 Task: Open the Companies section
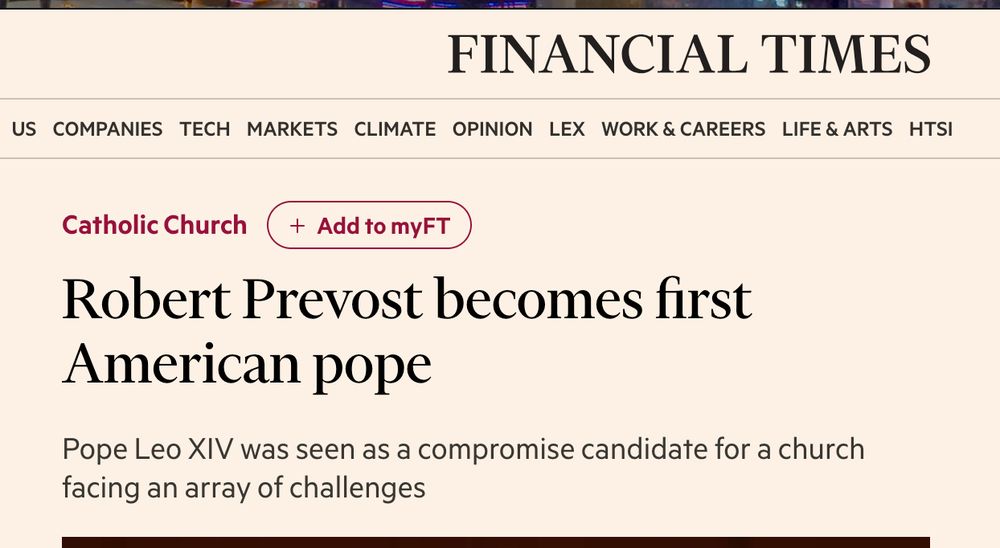click(107, 129)
